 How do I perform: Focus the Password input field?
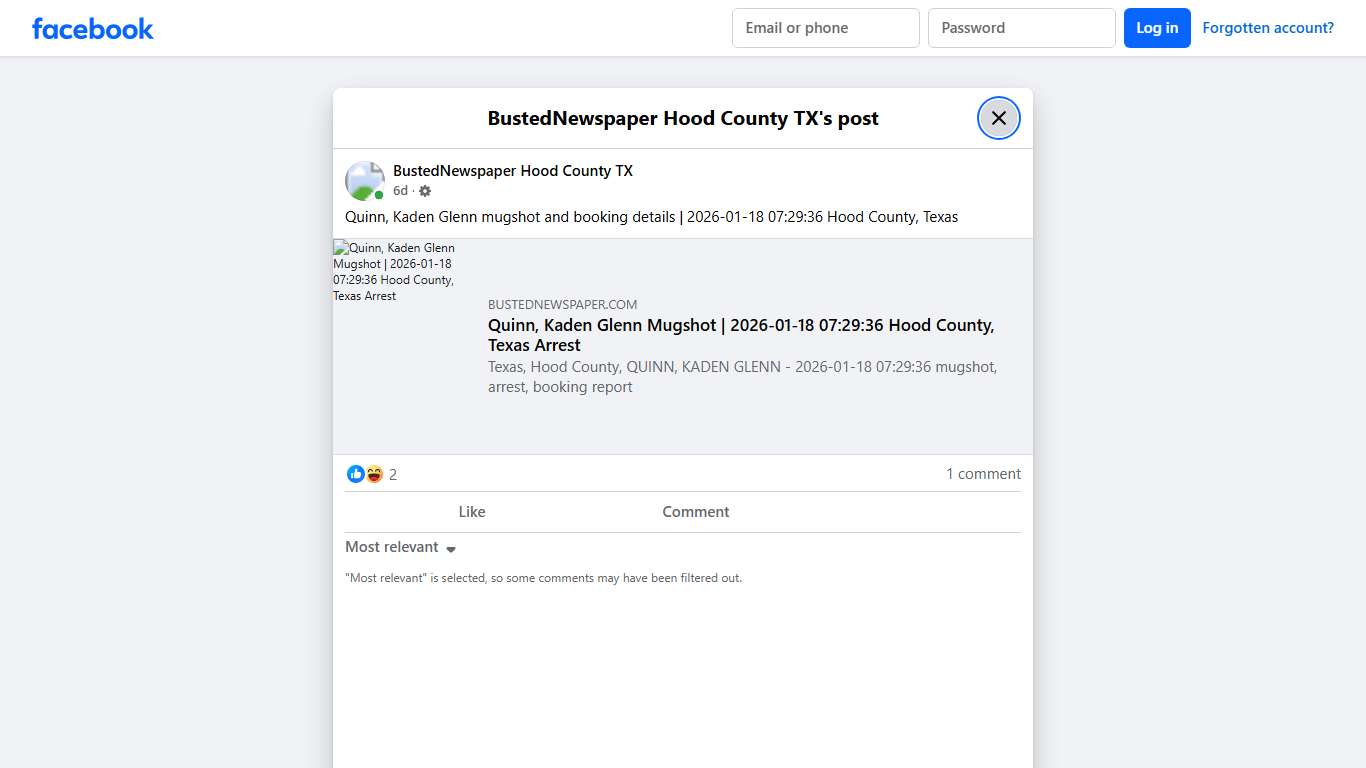pos(1021,28)
